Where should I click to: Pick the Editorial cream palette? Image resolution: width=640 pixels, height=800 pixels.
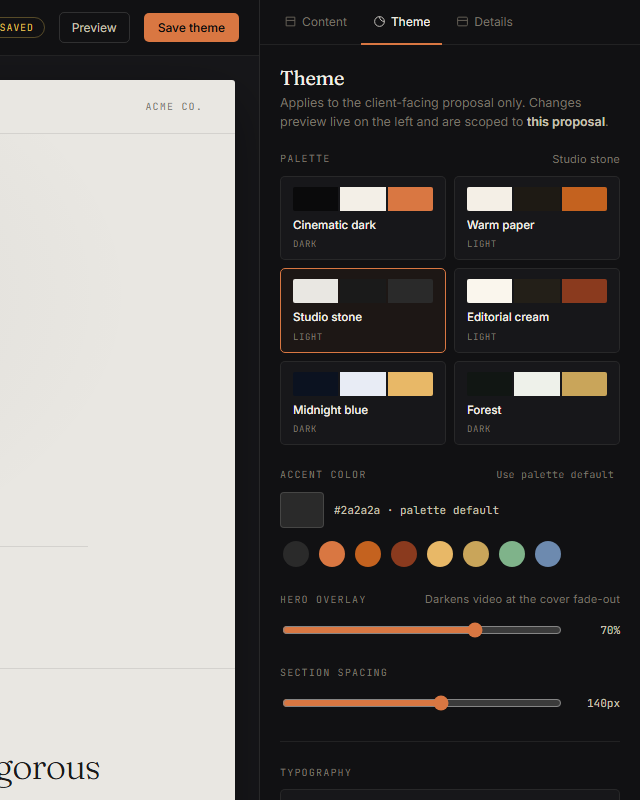[x=537, y=310]
